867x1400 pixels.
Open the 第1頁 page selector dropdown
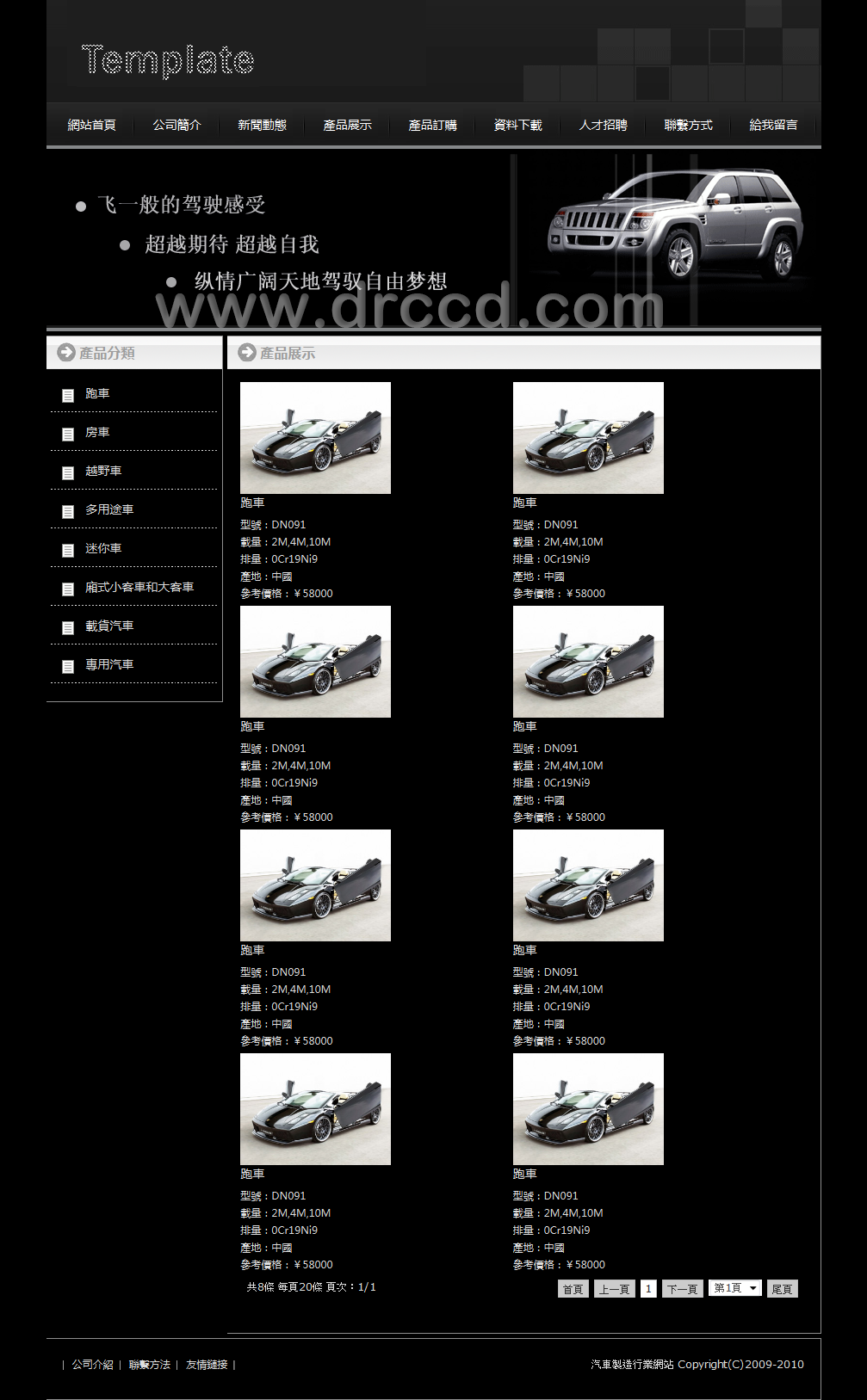[x=735, y=1288]
